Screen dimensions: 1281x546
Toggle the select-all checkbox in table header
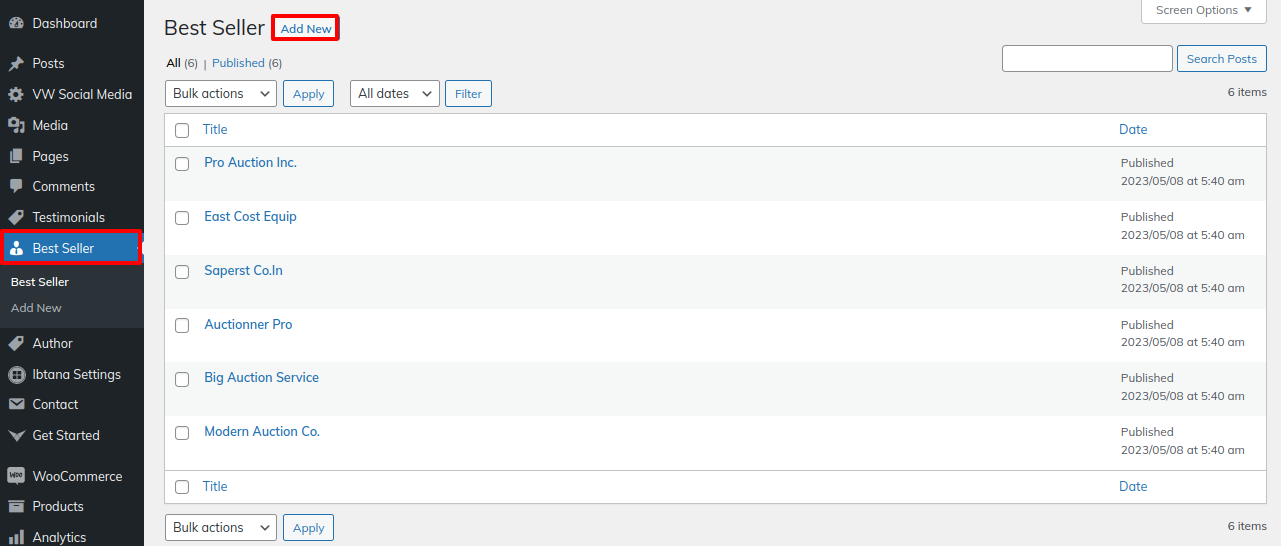click(x=182, y=130)
